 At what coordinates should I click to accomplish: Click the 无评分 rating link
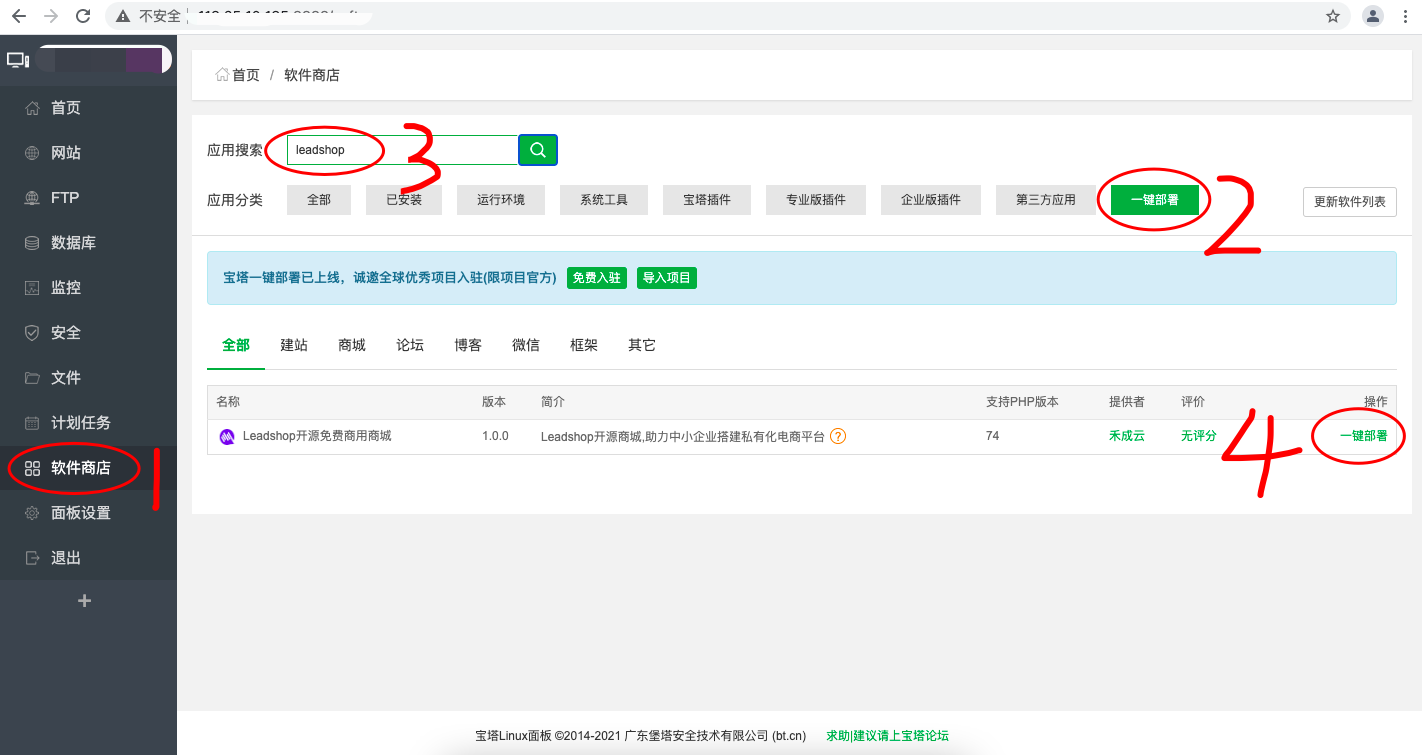click(x=1199, y=436)
